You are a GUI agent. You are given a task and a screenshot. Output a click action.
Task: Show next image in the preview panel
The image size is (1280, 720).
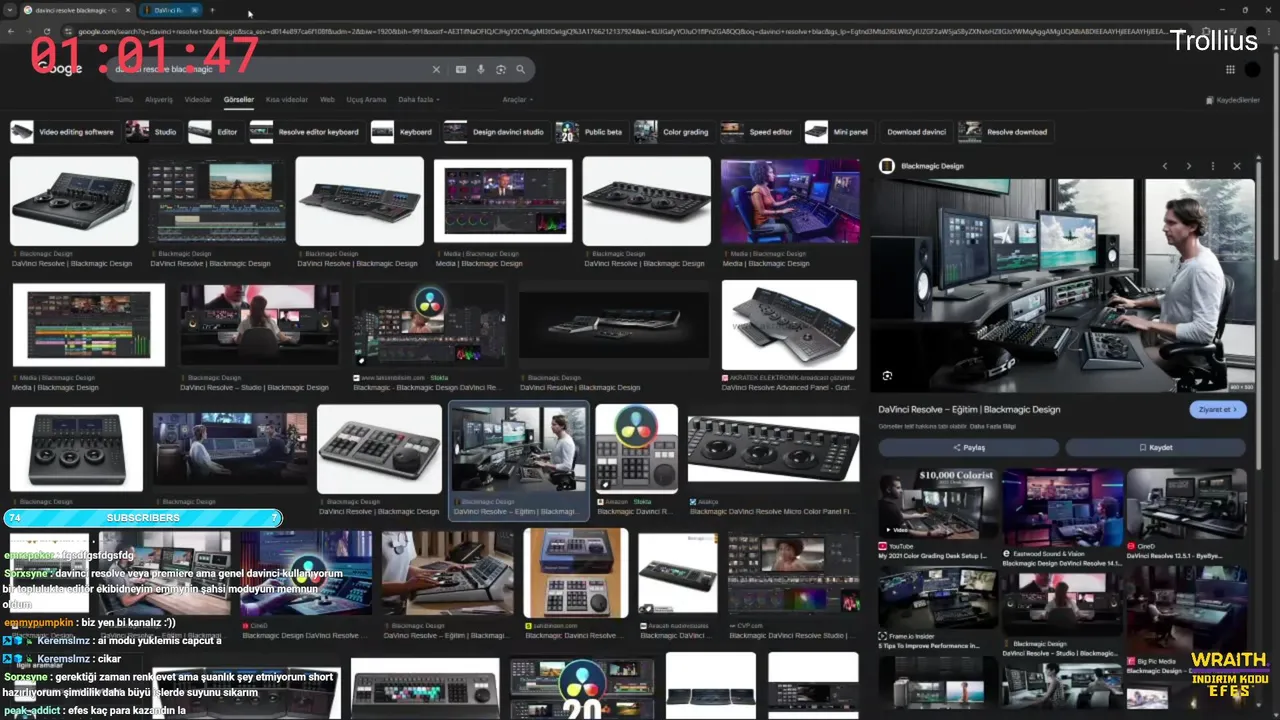tap(1188, 166)
